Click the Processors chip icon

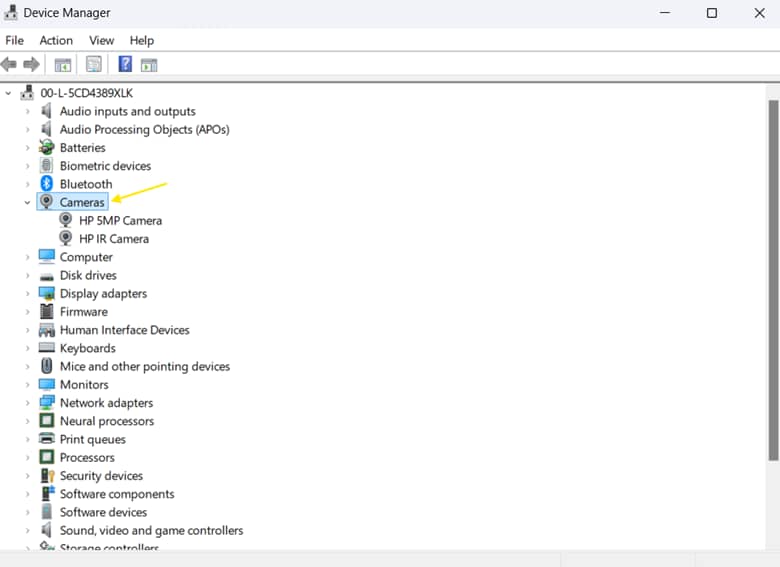(x=47, y=457)
